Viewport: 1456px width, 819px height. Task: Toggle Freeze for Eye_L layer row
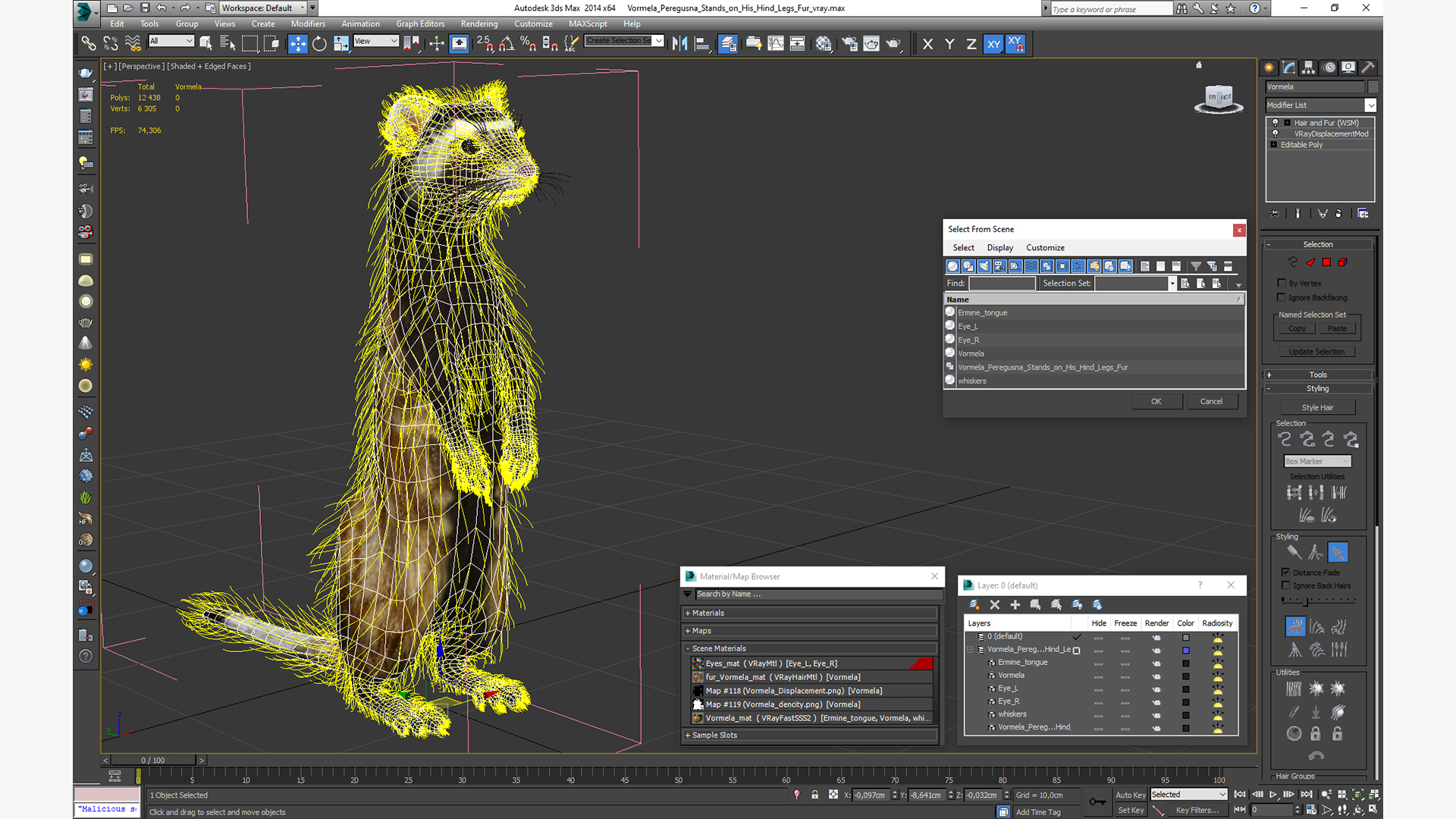pyautogui.click(x=1125, y=689)
